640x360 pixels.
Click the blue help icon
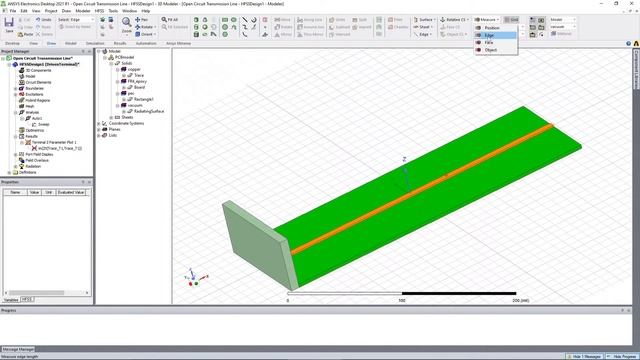coord(629,43)
